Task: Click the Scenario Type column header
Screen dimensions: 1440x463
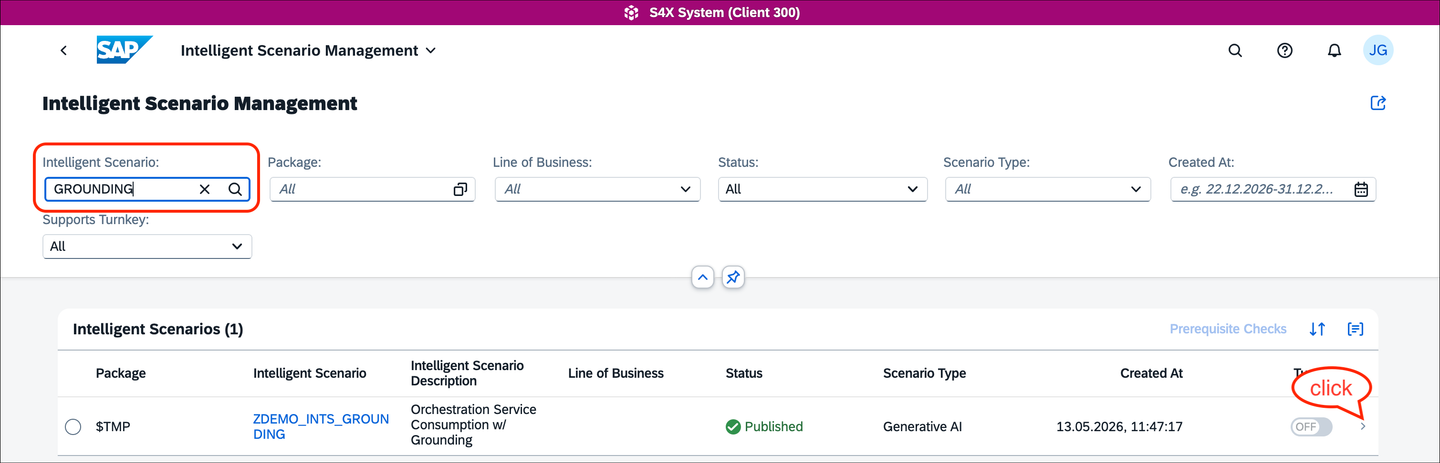Action: pos(925,373)
